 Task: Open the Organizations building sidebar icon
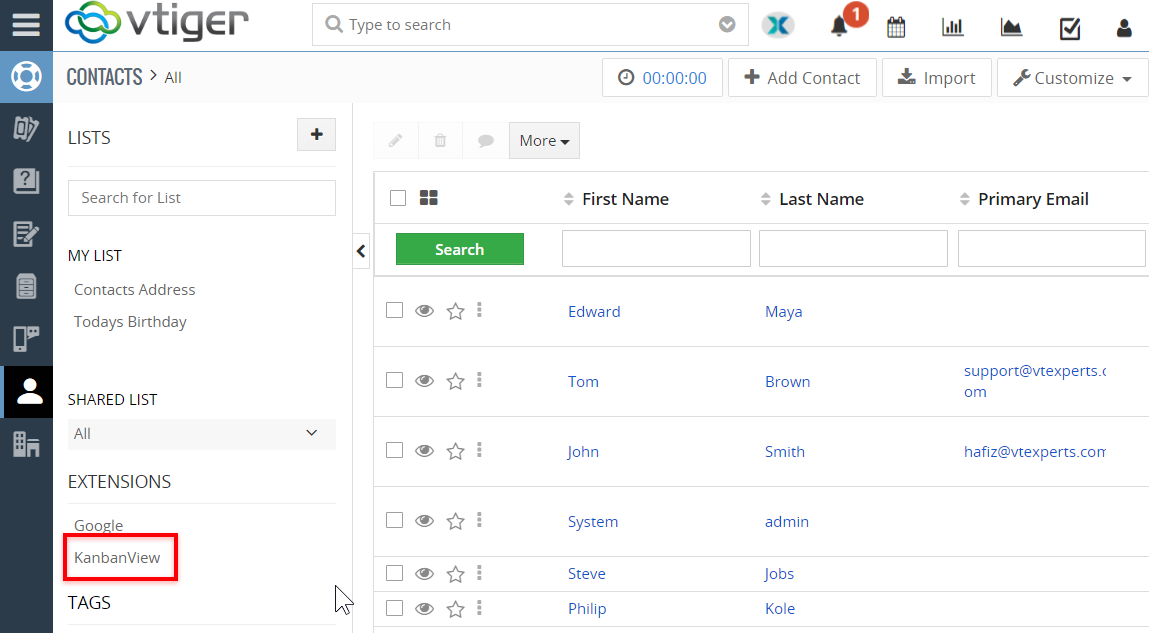point(26,444)
